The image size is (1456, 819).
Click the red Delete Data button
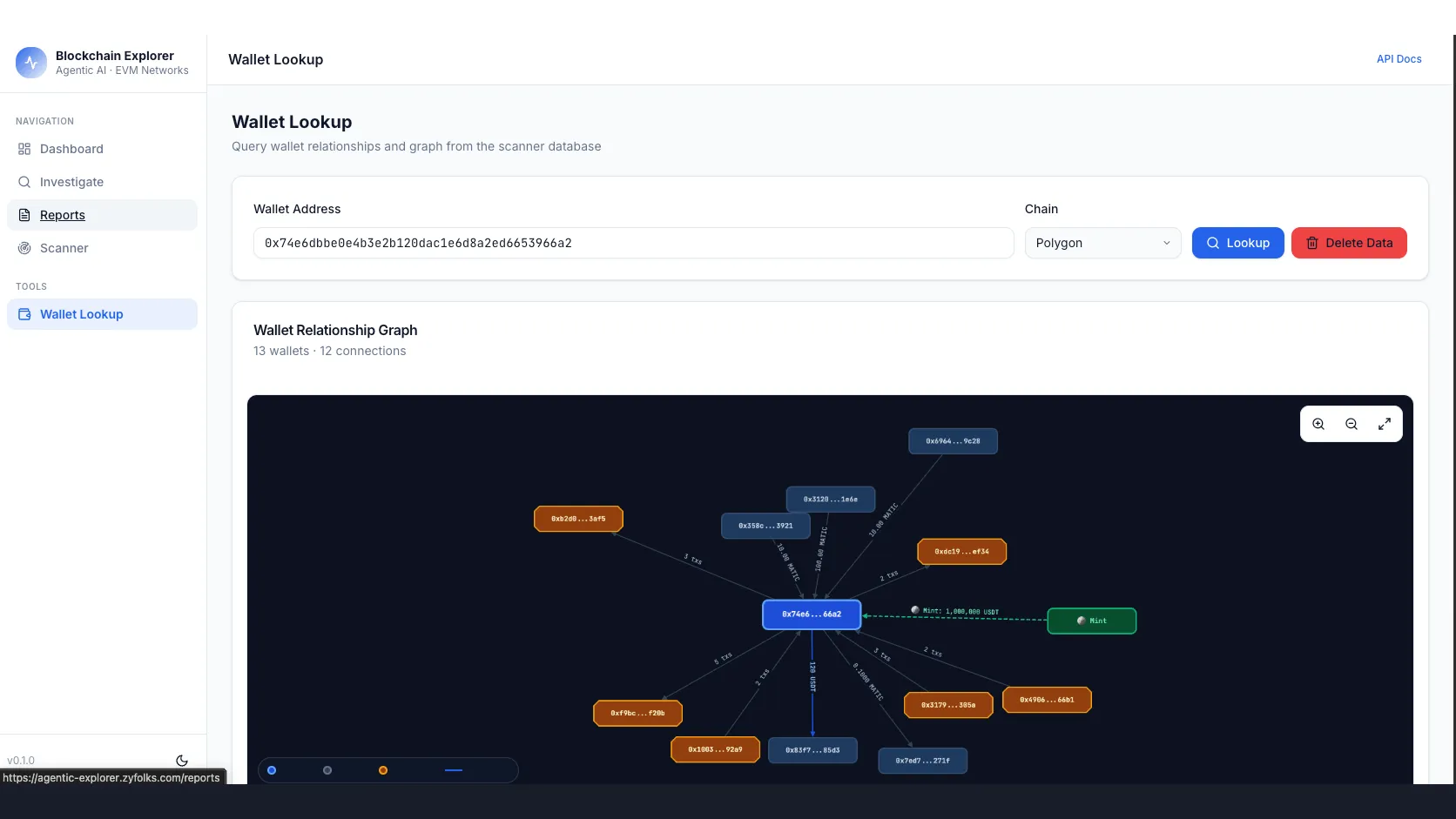1349,243
